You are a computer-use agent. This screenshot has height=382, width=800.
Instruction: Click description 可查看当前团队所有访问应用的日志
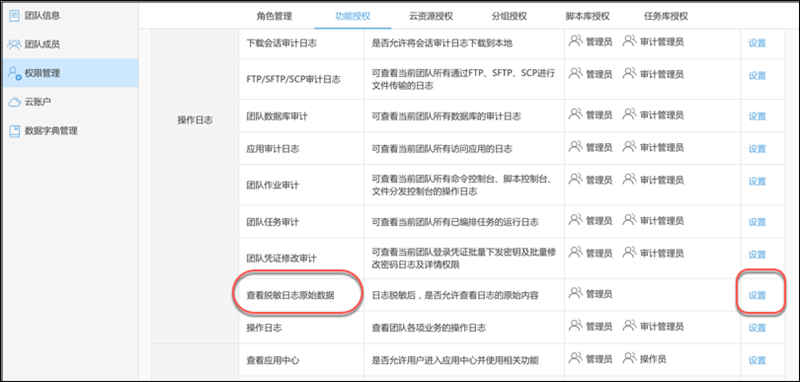(442, 149)
